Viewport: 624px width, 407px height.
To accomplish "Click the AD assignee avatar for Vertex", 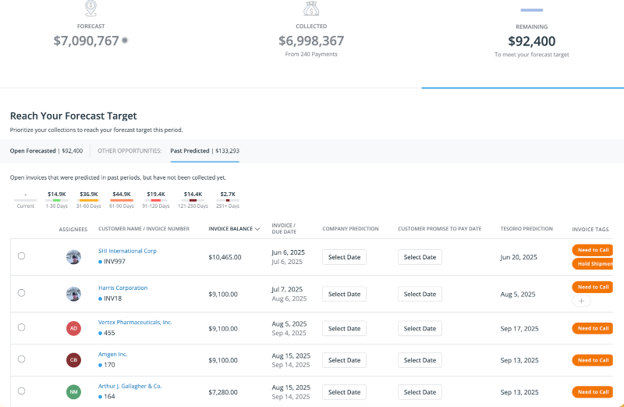I will coord(73,328).
